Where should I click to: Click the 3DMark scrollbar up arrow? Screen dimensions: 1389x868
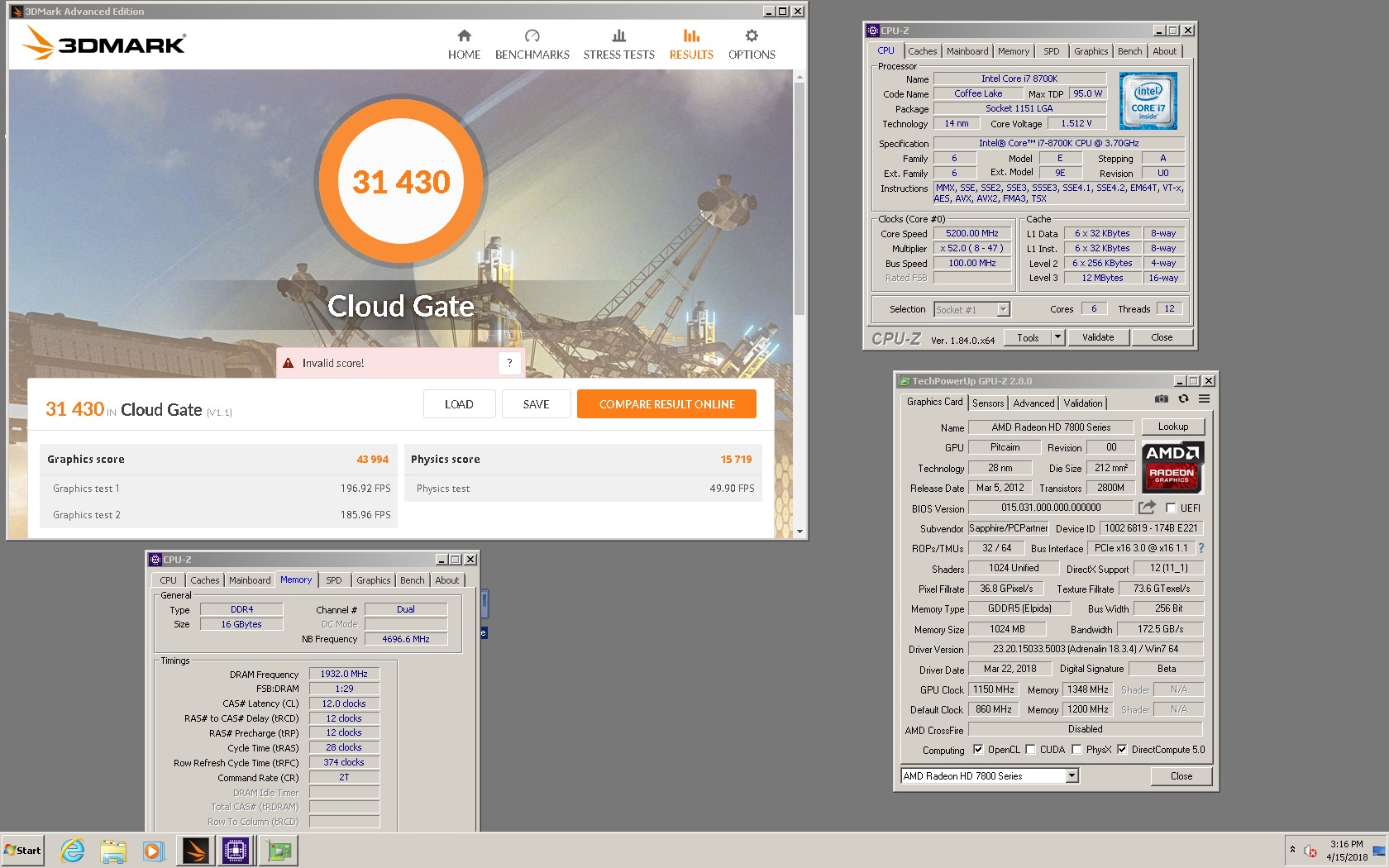coord(799,77)
